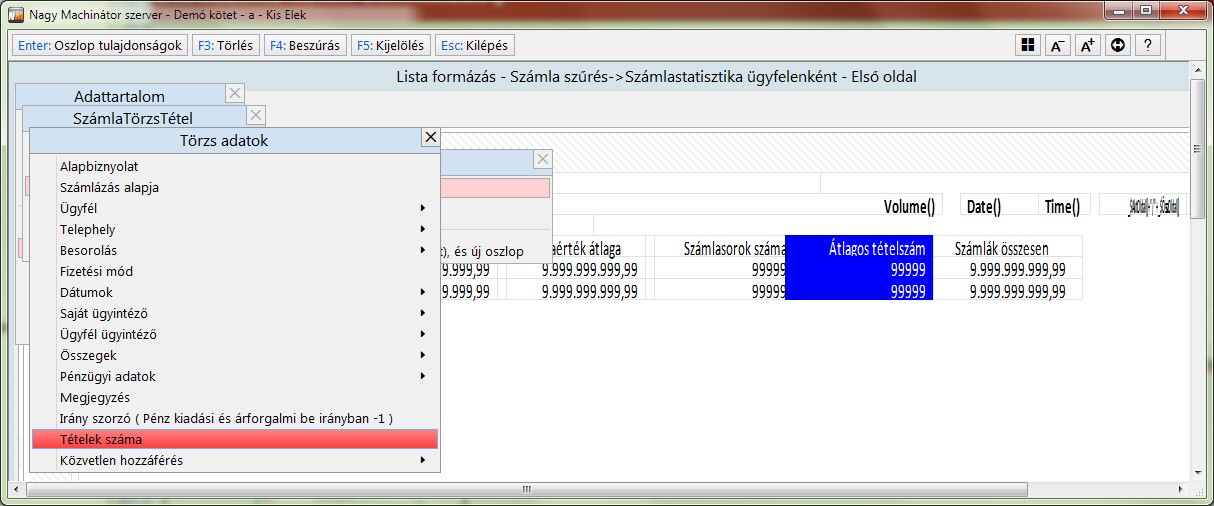The image size is (1214, 506).
Task: Open help with question mark button
Action: (x=1147, y=45)
